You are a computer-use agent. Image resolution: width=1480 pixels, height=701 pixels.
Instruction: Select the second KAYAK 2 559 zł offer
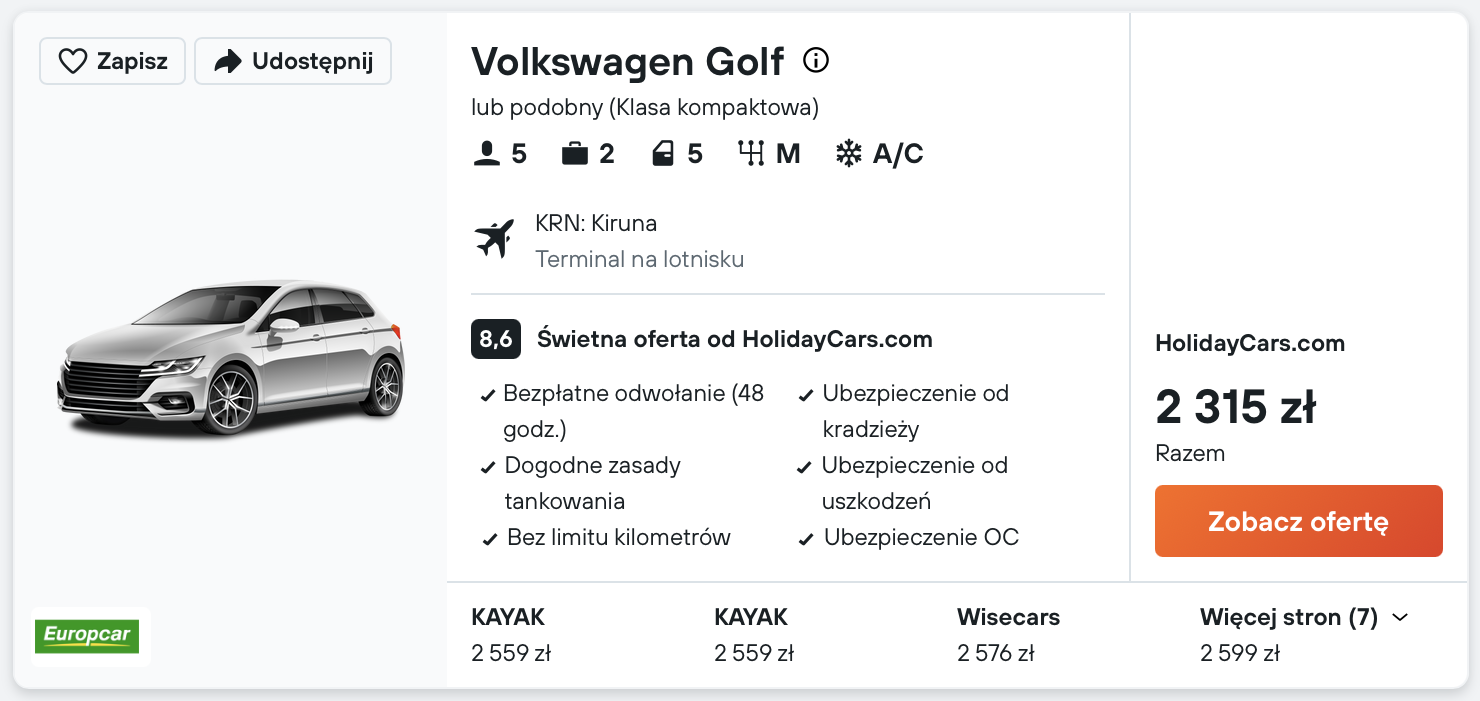(x=754, y=635)
